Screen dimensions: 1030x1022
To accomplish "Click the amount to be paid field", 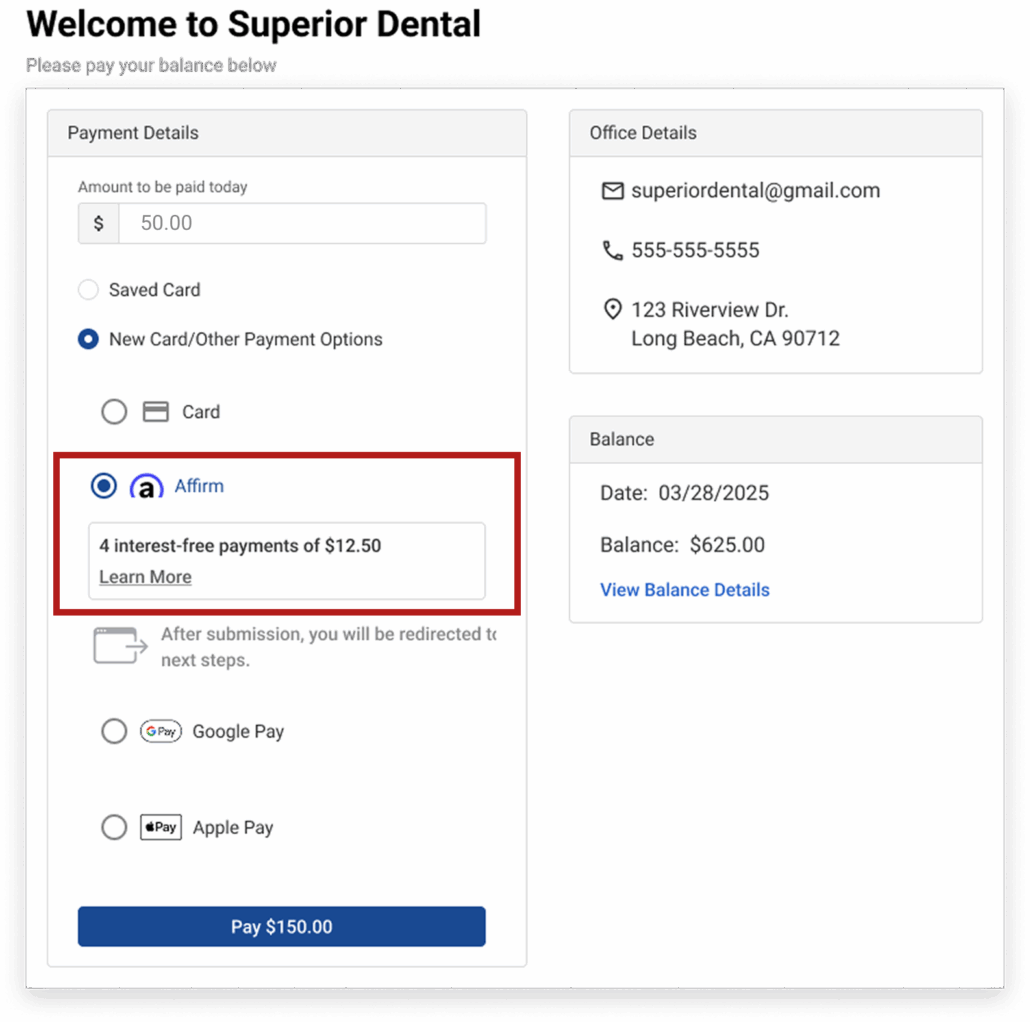I will point(301,224).
